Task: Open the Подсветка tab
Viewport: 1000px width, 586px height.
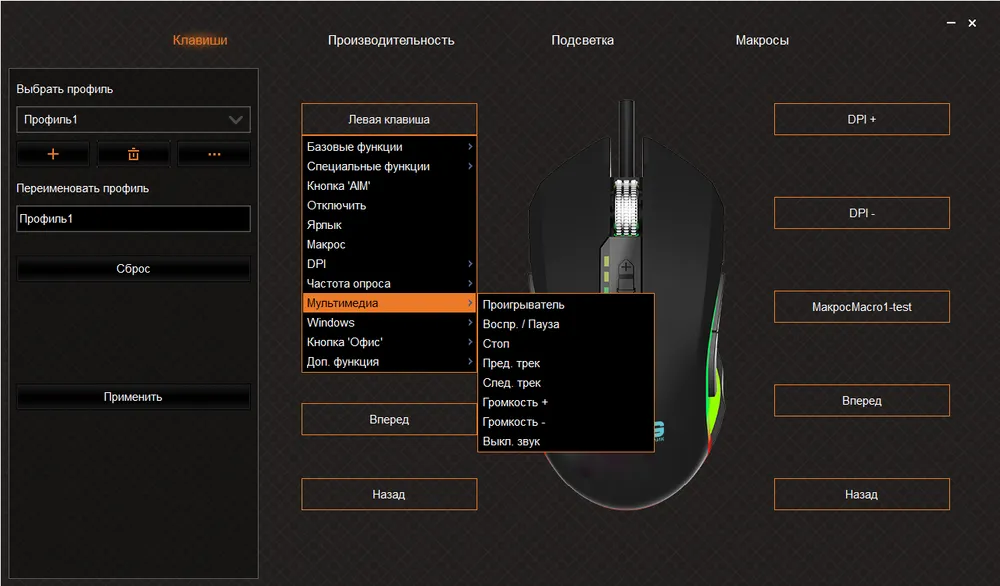Action: pos(582,40)
